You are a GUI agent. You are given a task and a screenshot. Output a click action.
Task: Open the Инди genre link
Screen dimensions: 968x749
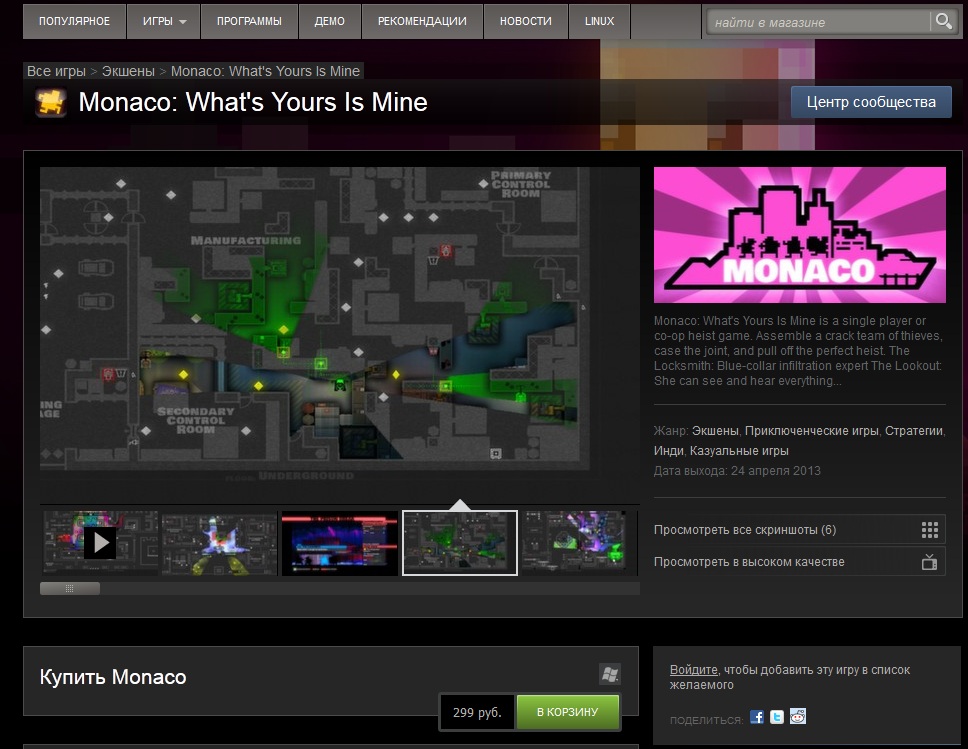click(669, 451)
